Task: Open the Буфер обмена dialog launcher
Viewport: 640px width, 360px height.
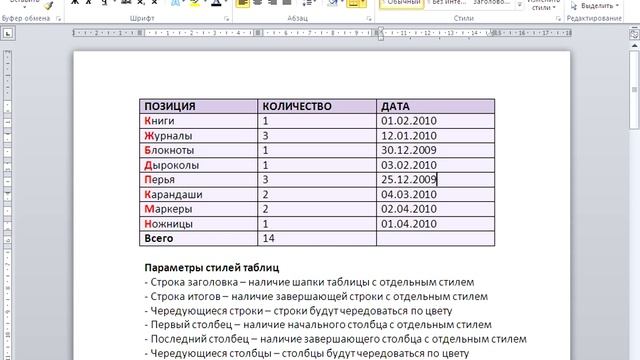Action: [58, 18]
